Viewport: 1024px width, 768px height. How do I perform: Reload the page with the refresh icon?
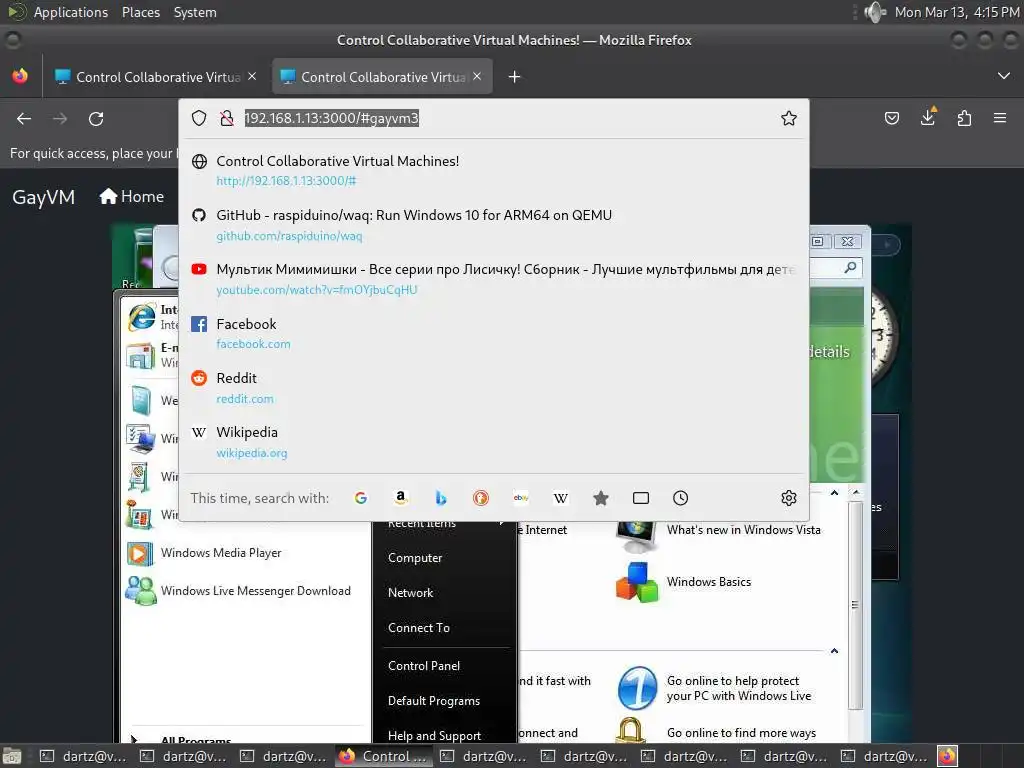click(x=96, y=119)
